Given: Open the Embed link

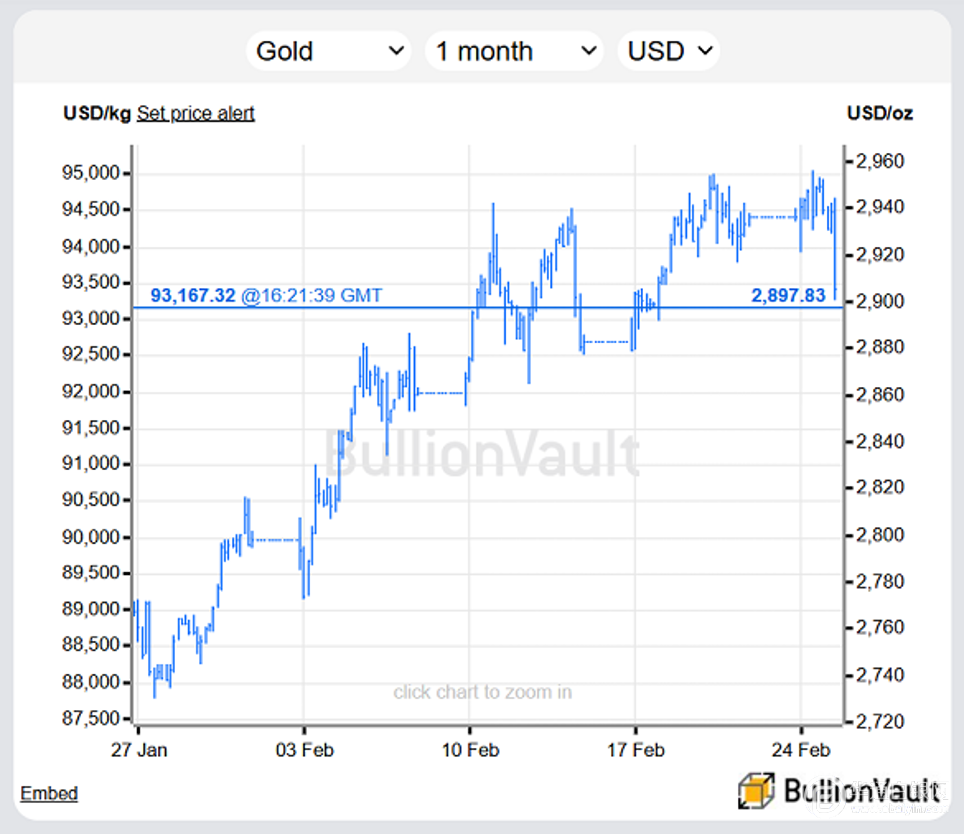Looking at the screenshot, I should 49,793.
